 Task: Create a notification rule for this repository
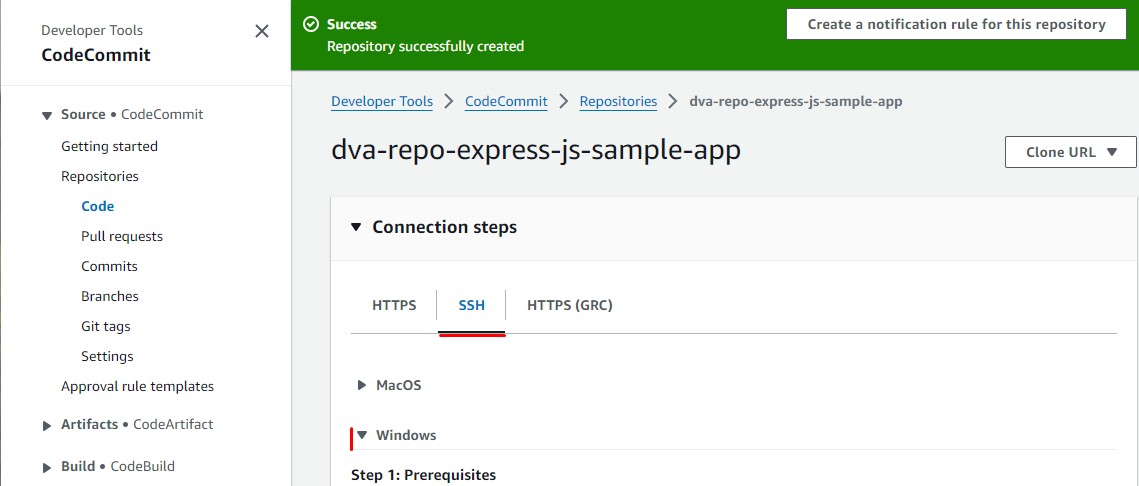tap(957, 24)
